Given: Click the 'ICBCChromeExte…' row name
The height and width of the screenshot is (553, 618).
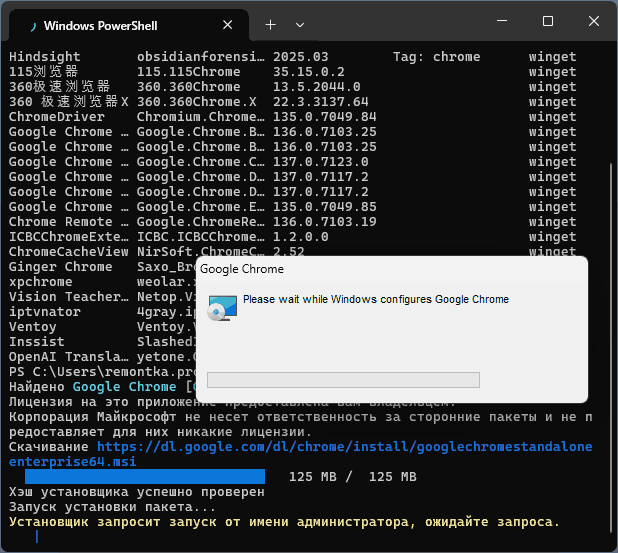Looking at the screenshot, I should click(69, 236).
